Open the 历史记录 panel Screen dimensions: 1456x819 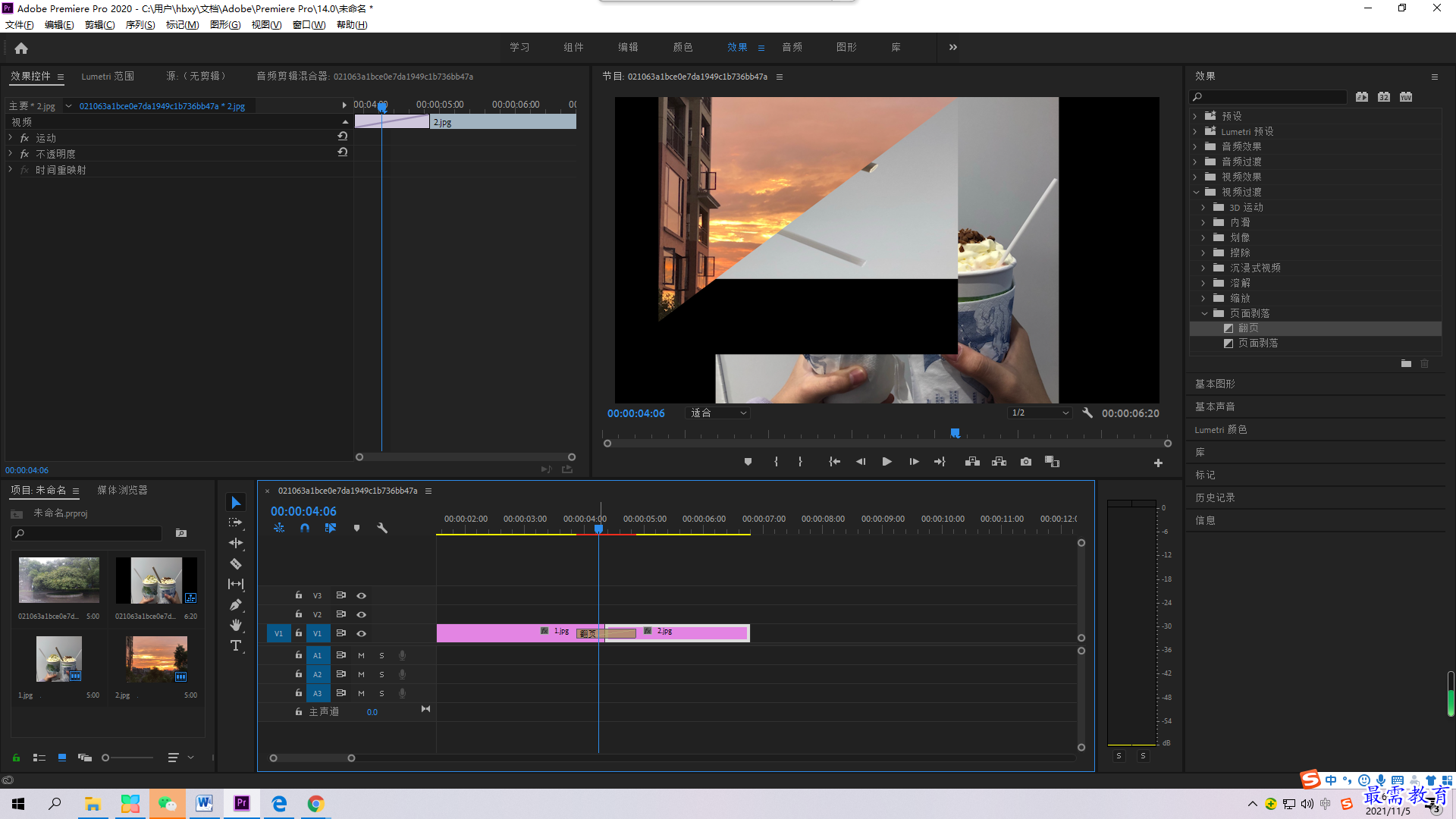(x=1215, y=498)
